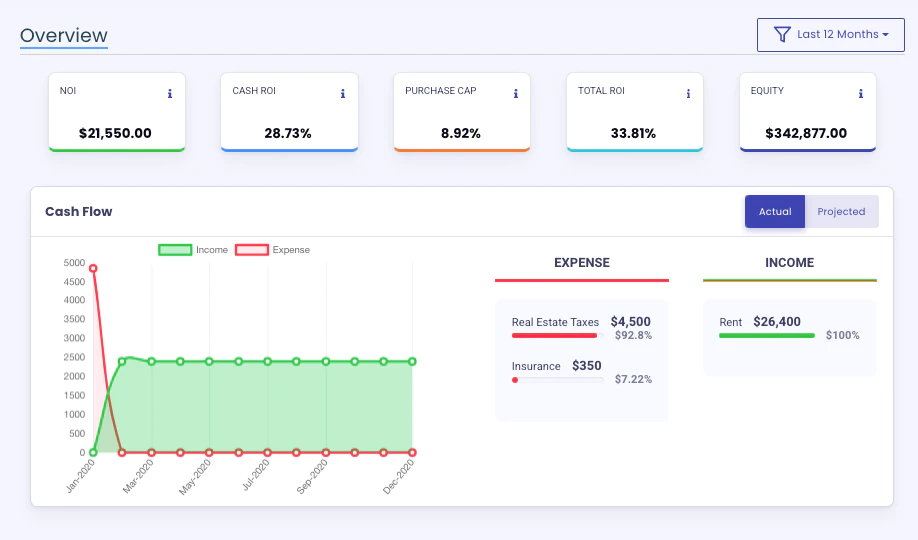Open the Last 12 Months dropdown
Image resolution: width=918 pixels, height=540 pixels.
click(x=830, y=35)
